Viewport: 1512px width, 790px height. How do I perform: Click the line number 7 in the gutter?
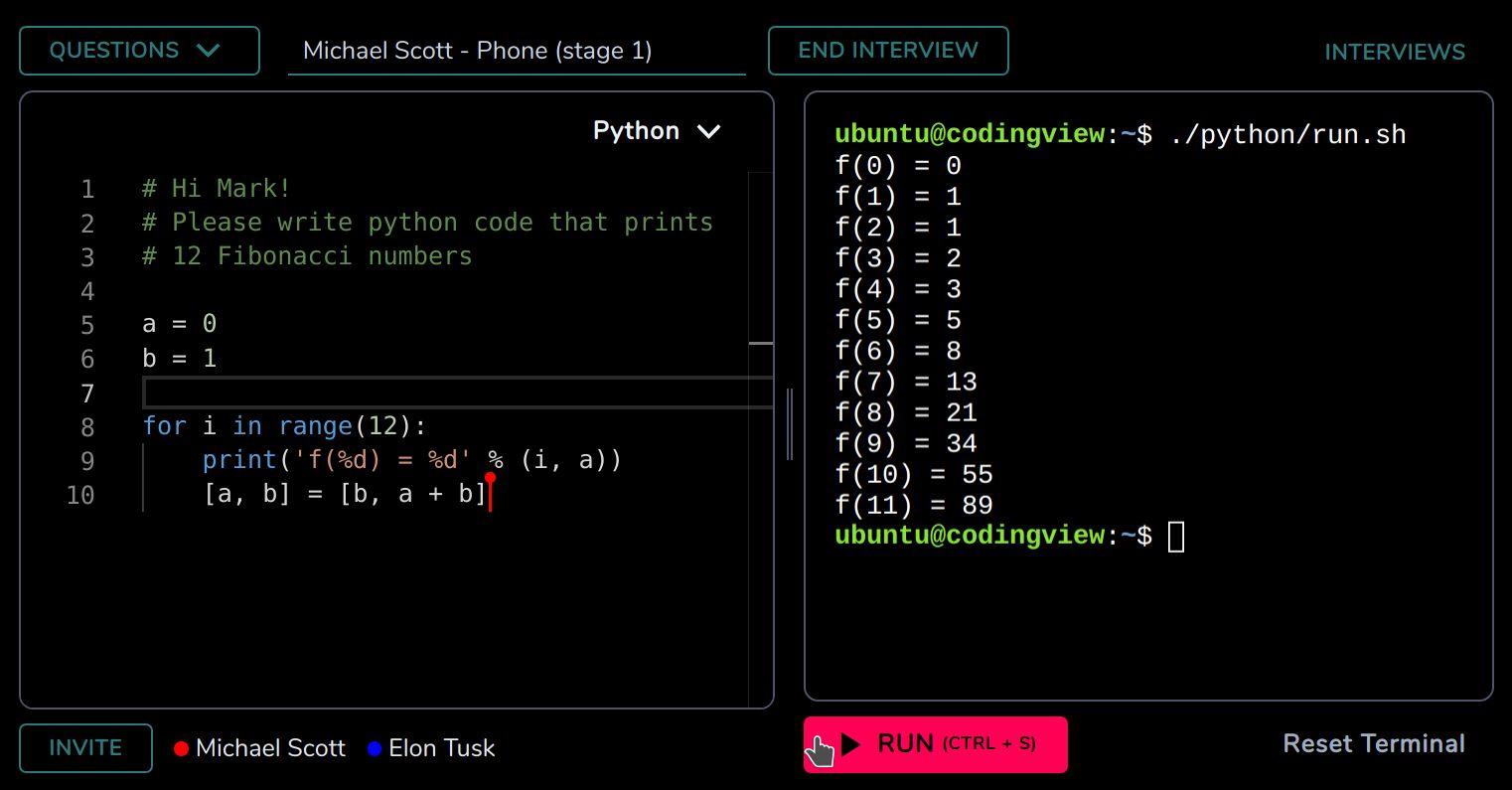pyautogui.click(x=87, y=394)
